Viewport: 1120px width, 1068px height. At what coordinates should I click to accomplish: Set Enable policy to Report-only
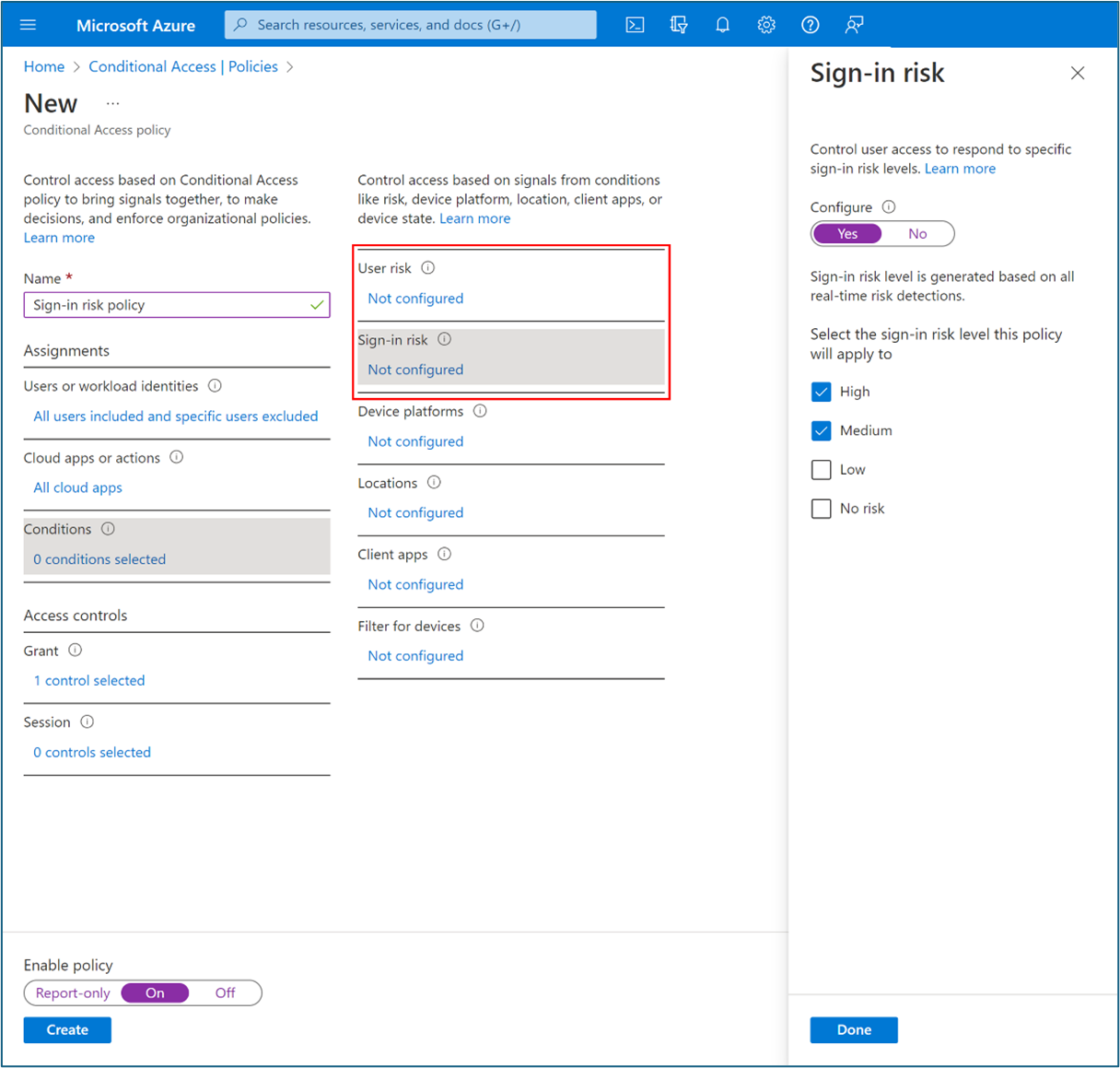coord(73,993)
